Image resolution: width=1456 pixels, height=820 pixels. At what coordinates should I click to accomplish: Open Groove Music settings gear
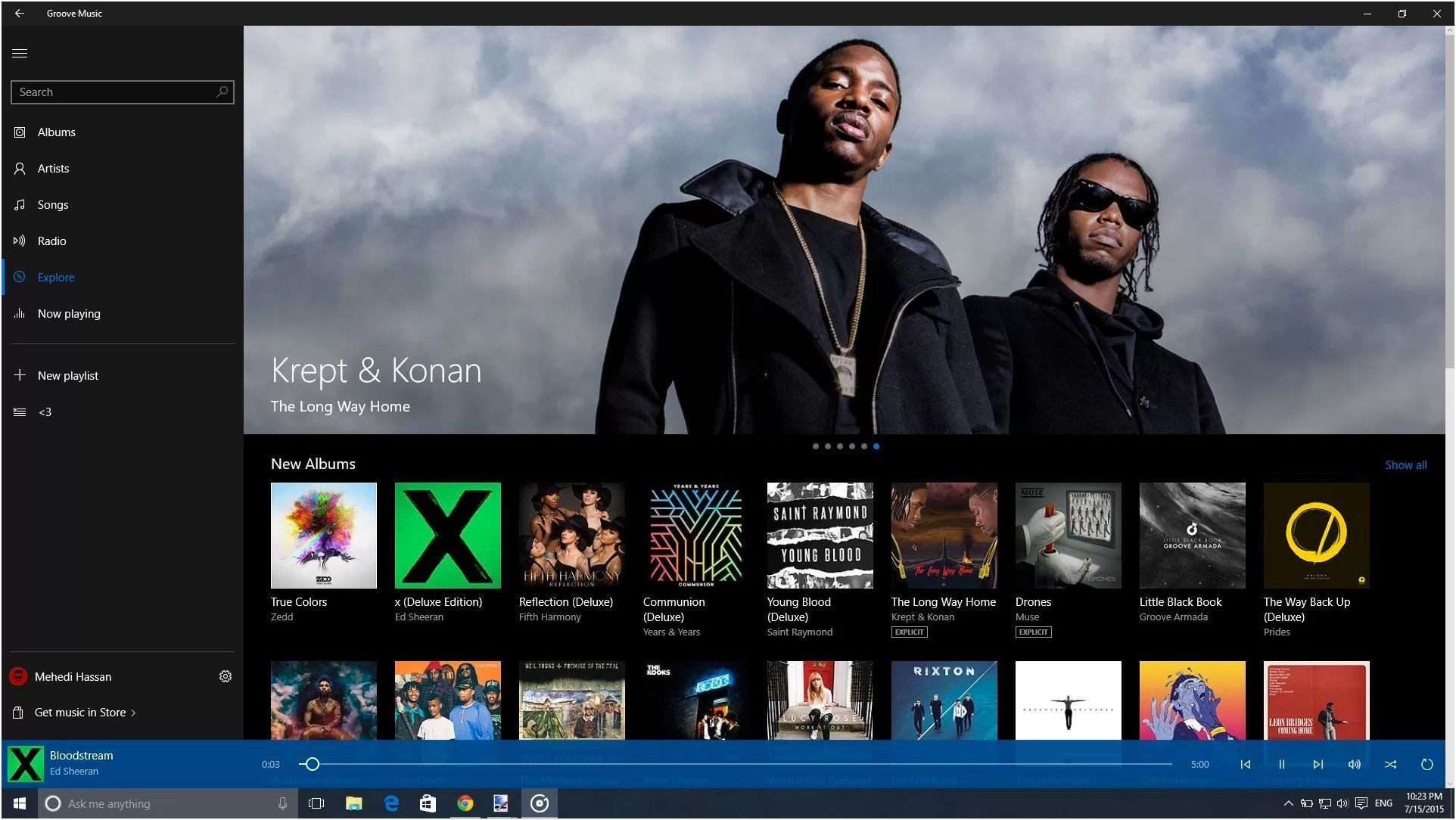(225, 676)
